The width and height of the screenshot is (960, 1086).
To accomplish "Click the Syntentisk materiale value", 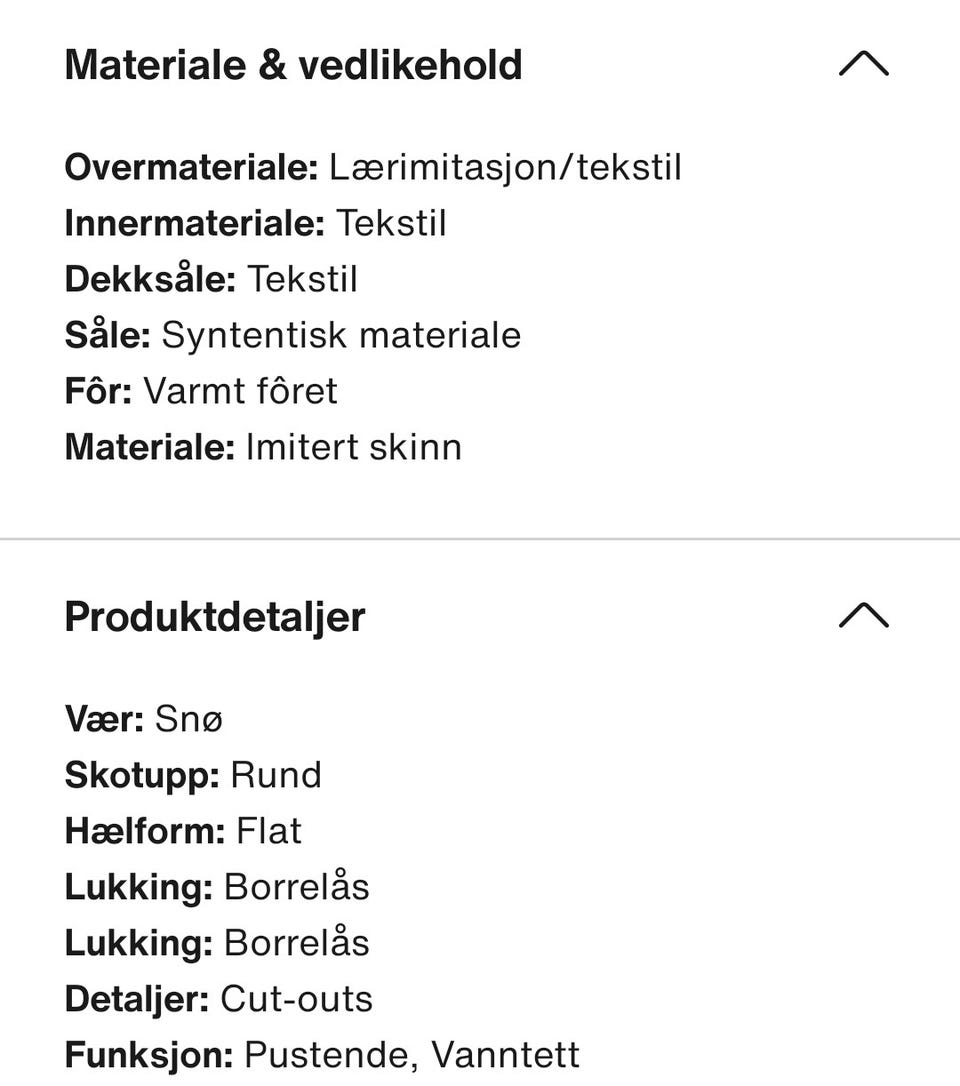I will coord(341,335).
